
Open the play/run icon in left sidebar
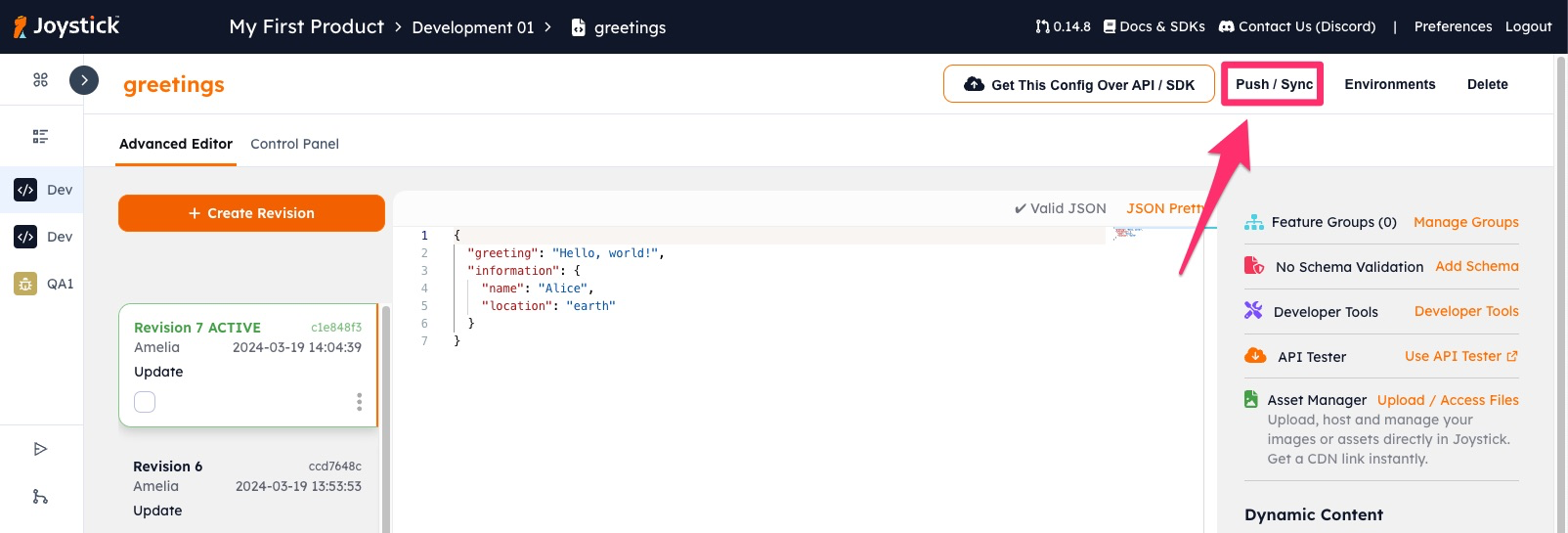point(40,449)
